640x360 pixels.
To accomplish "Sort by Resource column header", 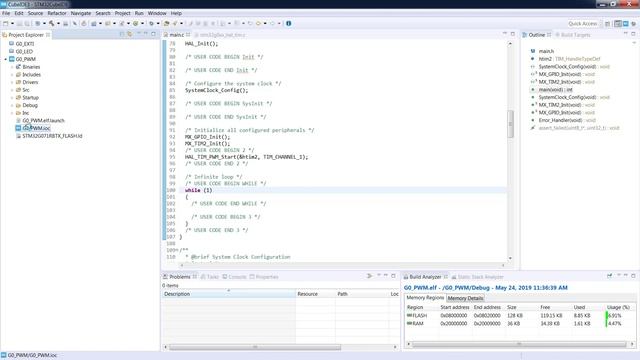I will point(315,294).
